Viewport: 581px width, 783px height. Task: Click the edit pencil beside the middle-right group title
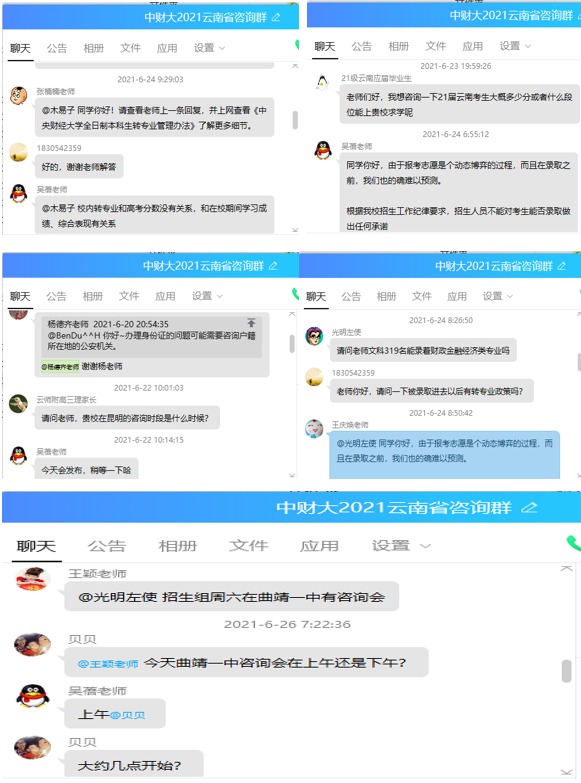tap(562, 266)
